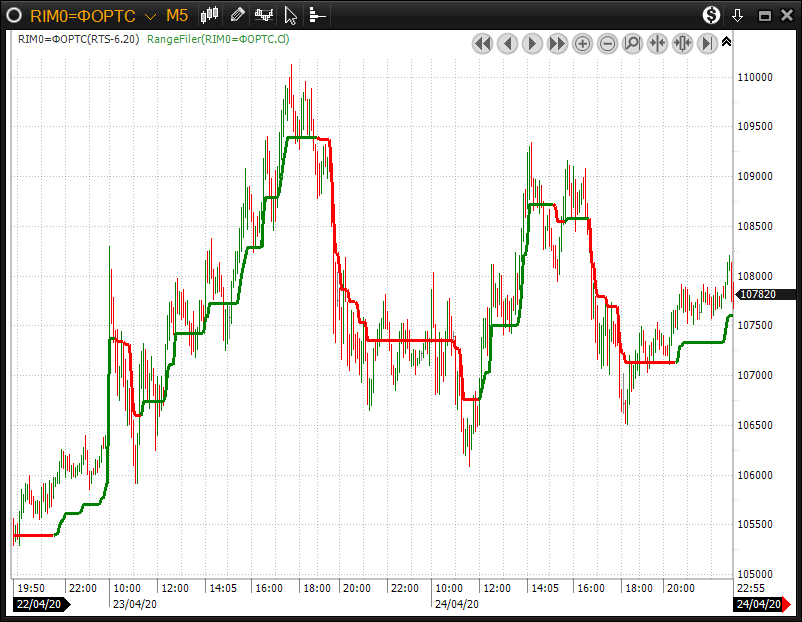Select the RangeFiler indicator label
The height and width of the screenshot is (622, 802).
218,39
